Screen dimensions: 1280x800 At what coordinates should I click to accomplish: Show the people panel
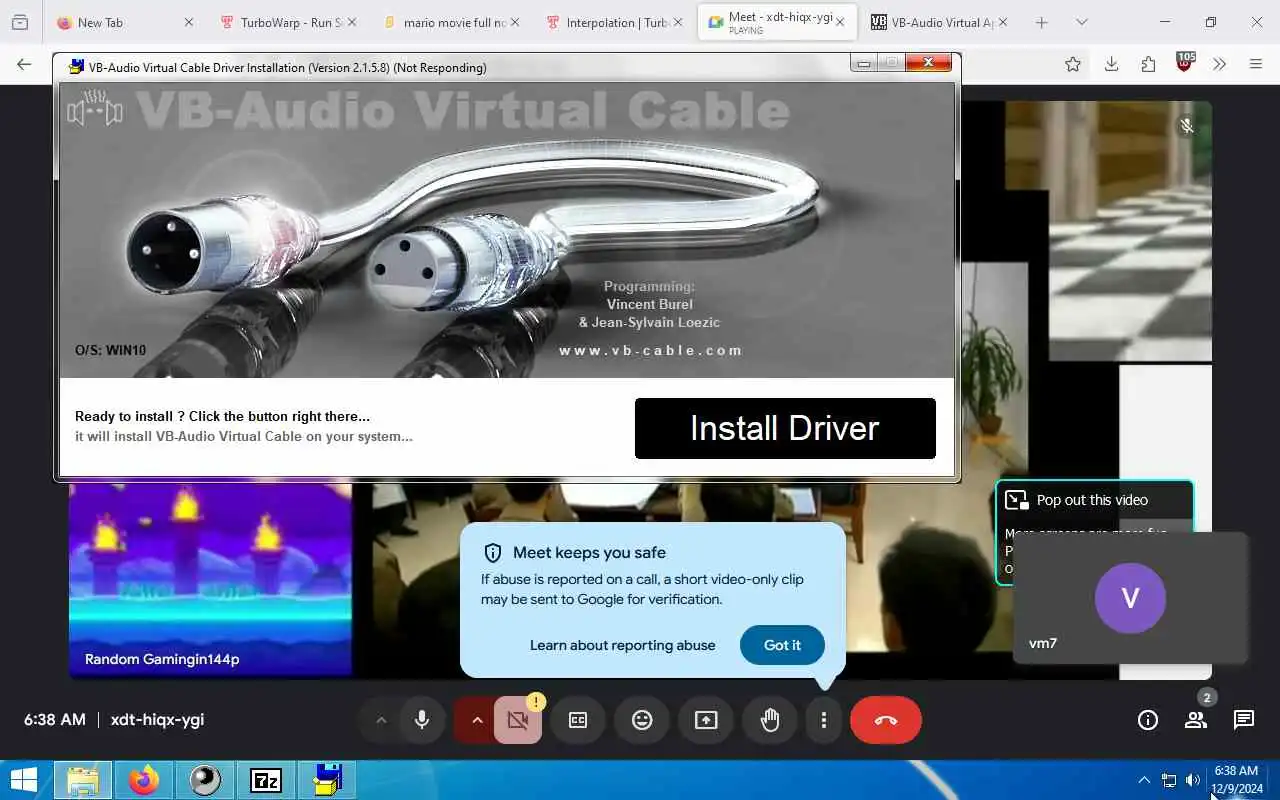(1196, 720)
